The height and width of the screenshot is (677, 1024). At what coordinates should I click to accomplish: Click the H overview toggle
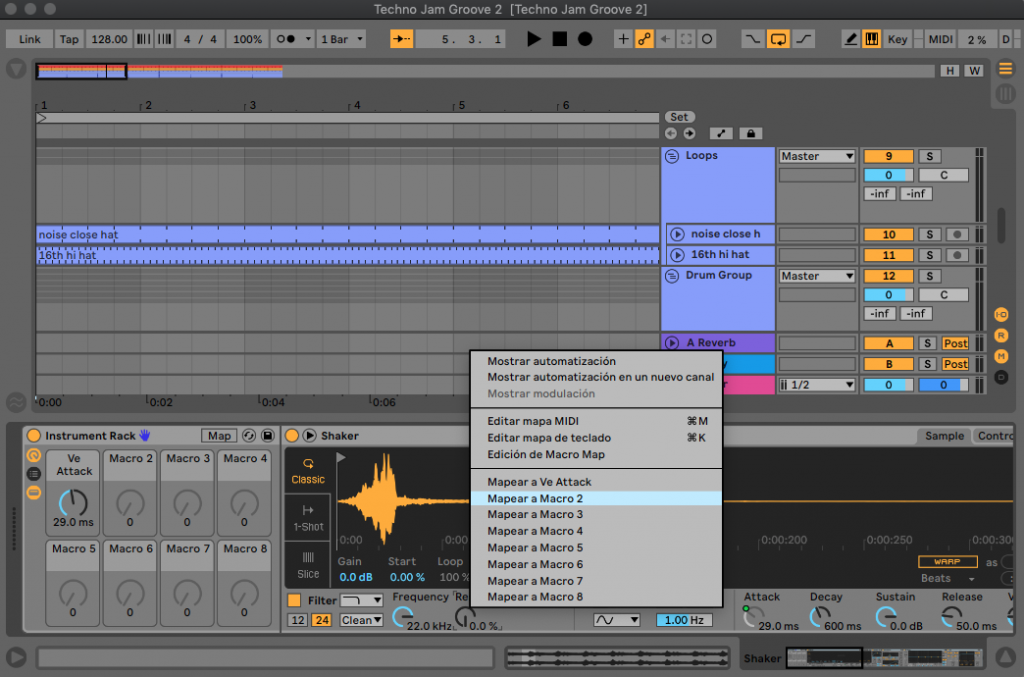[x=950, y=71]
